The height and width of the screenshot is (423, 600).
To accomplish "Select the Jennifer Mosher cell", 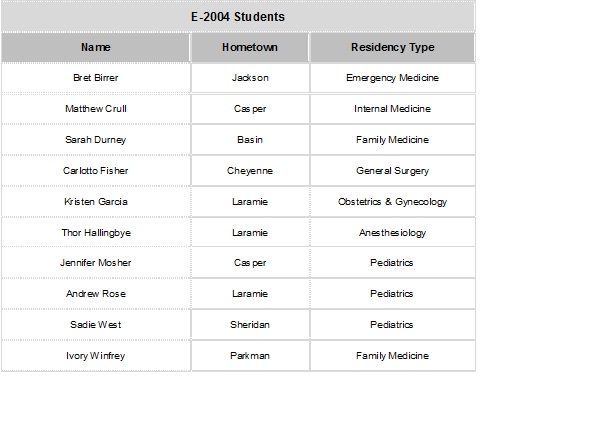I will (x=96, y=263).
